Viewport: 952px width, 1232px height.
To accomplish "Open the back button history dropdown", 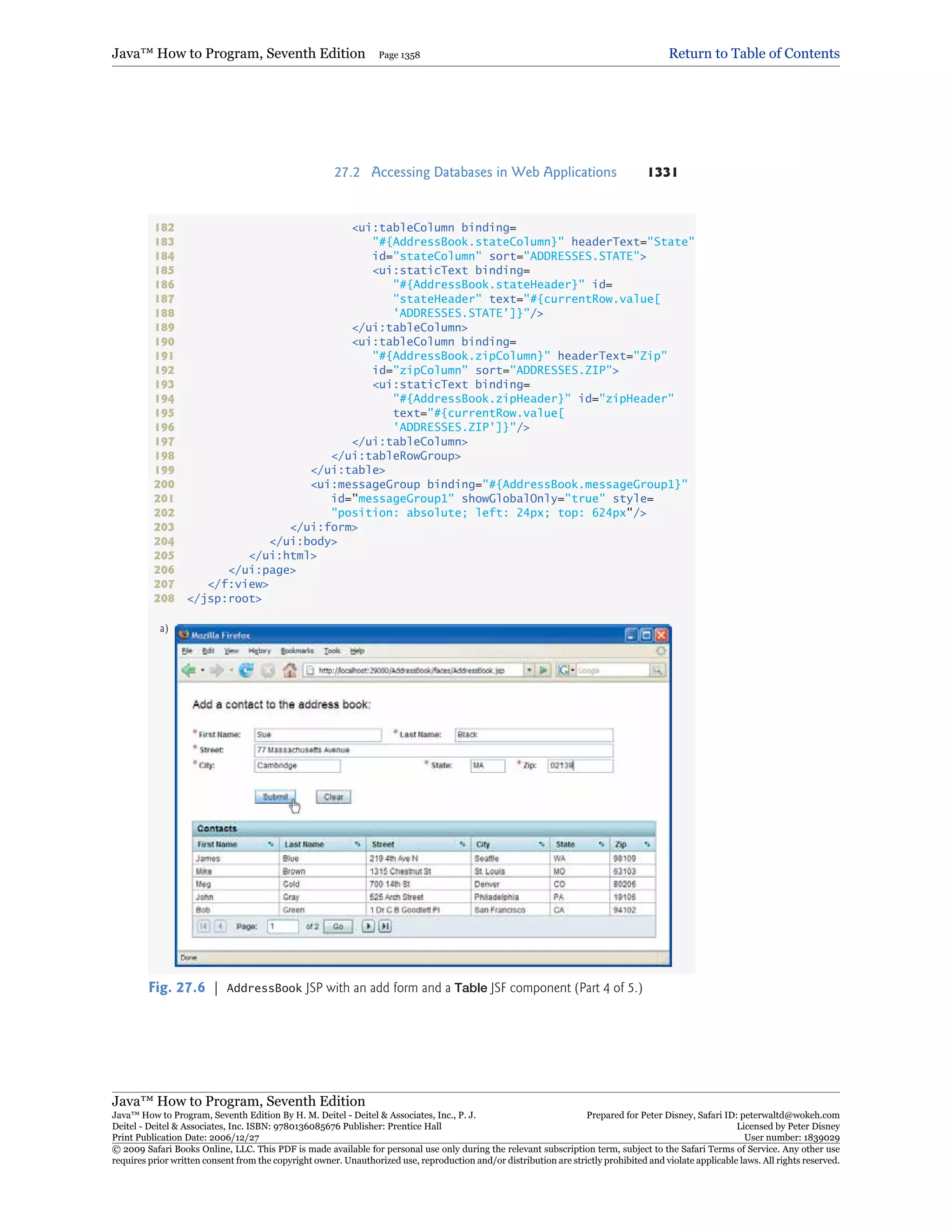I will click(203, 670).
